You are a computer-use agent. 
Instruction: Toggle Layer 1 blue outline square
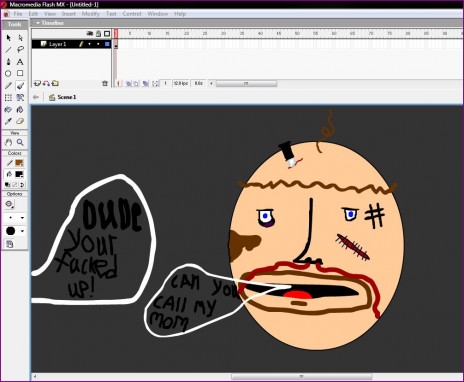(x=107, y=44)
